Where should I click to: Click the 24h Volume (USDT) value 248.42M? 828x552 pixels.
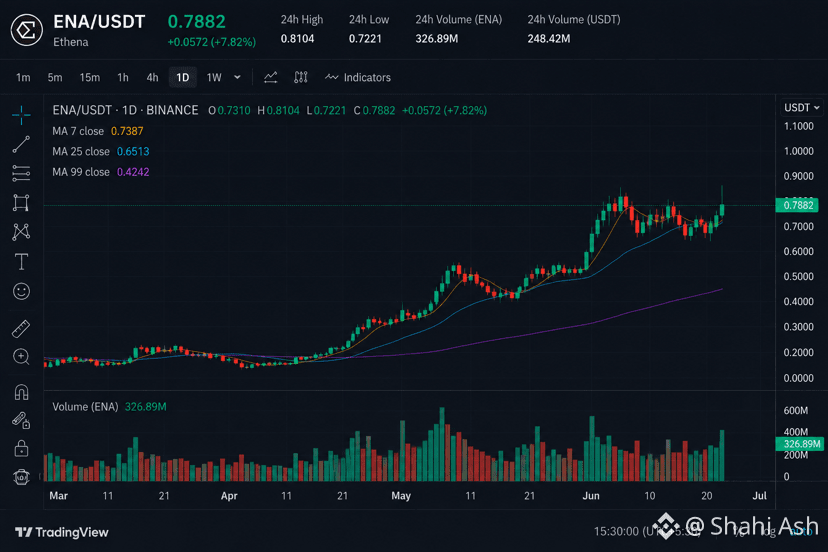click(549, 39)
